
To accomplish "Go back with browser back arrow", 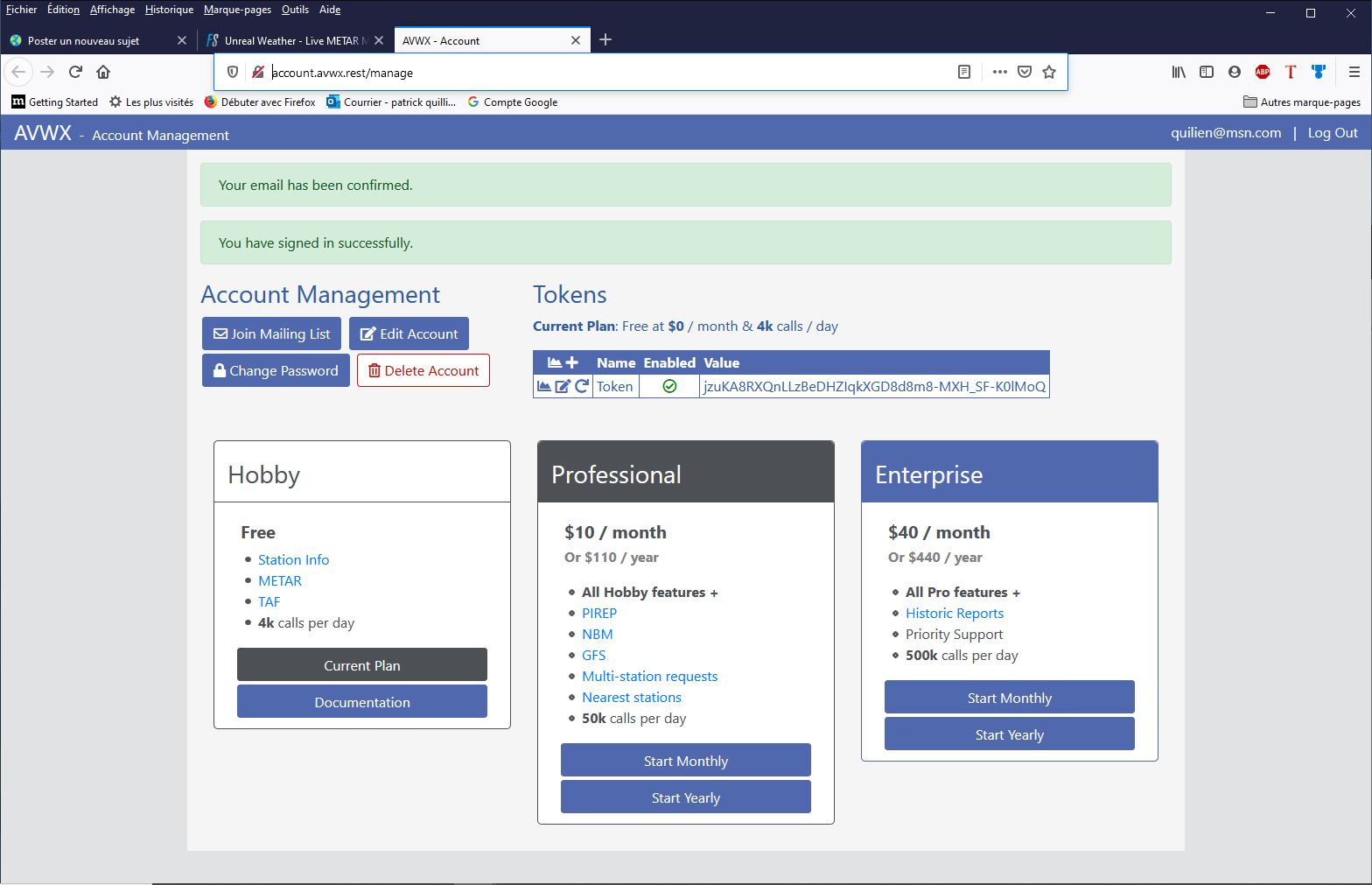I will click(18, 72).
